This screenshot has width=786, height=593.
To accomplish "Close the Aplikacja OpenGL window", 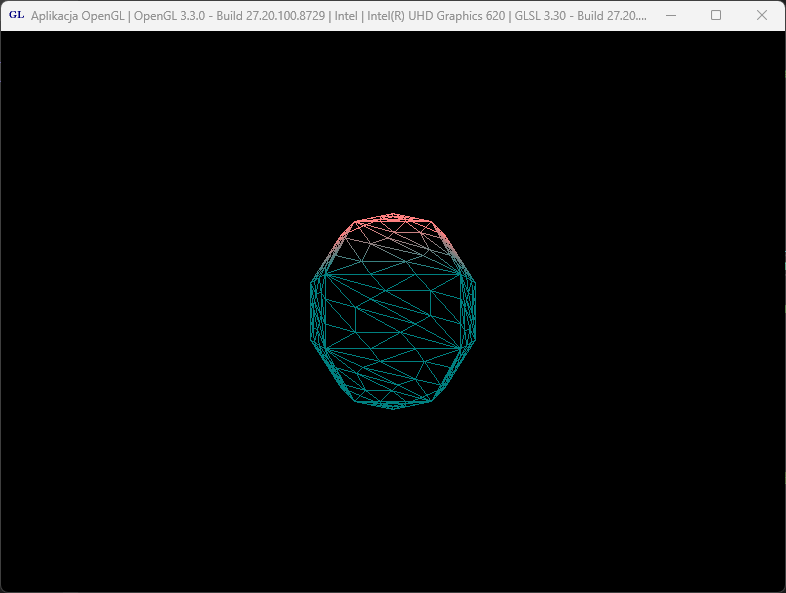I will pos(762,15).
